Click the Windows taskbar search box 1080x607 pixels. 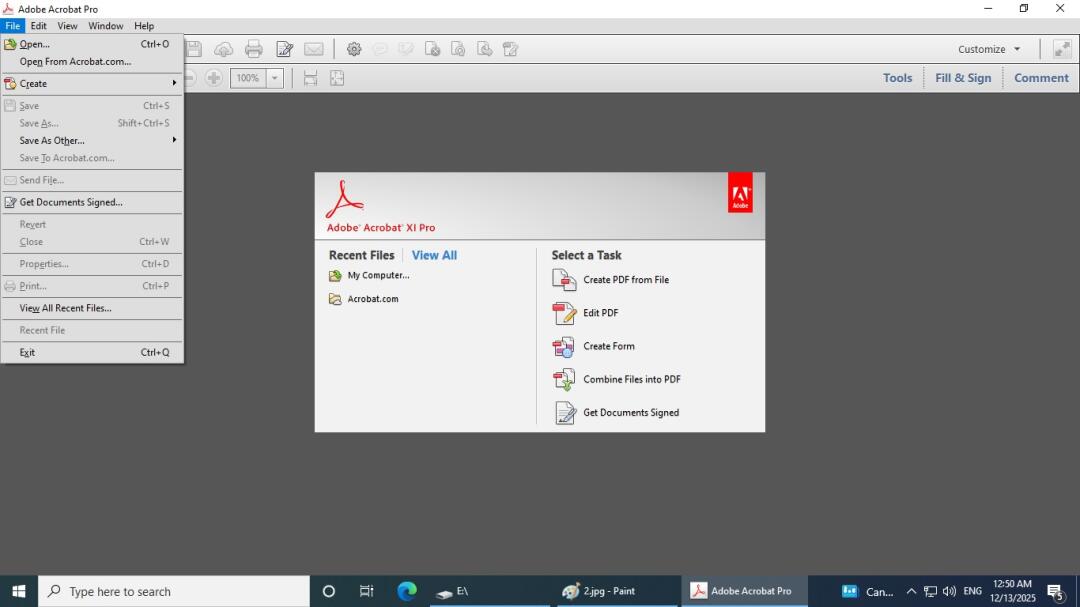(174, 591)
